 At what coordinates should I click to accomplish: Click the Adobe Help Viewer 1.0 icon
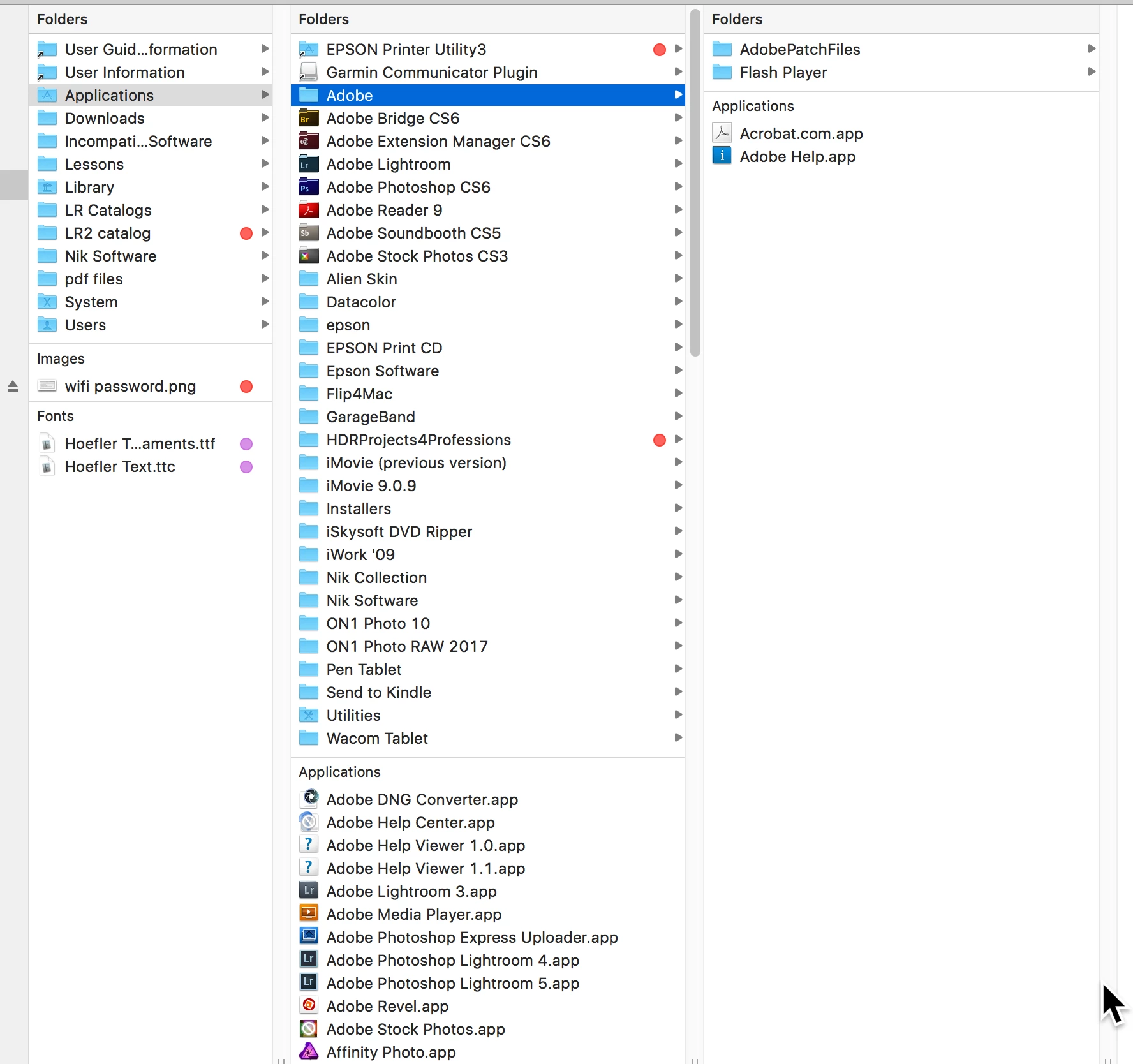tap(309, 845)
